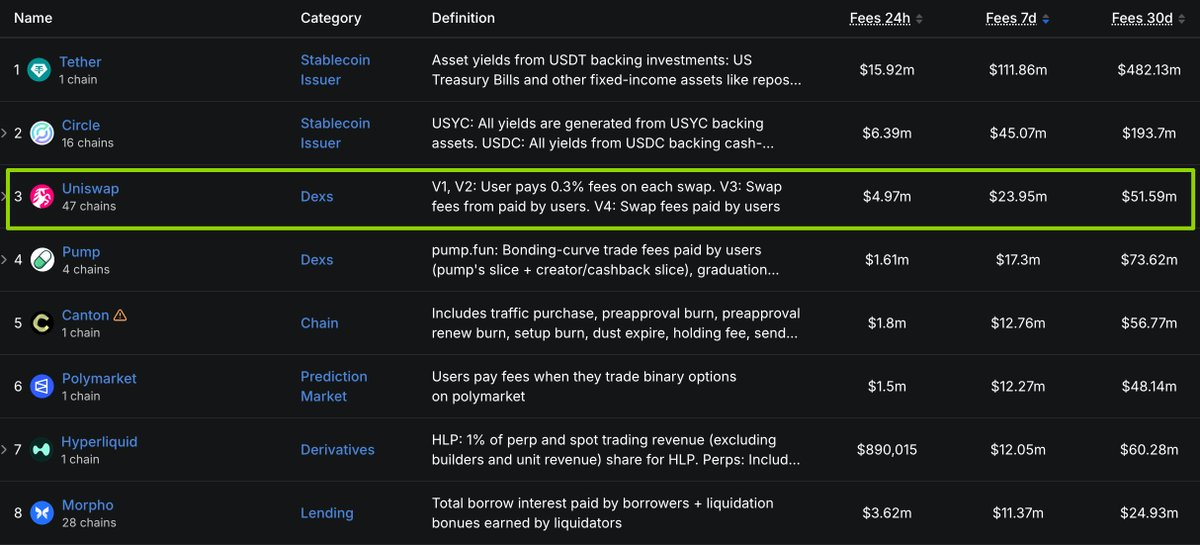Click the Hyperliquid logo icon
Image resolution: width=1200 pixels, height=545 pixels.
[42, 450]
